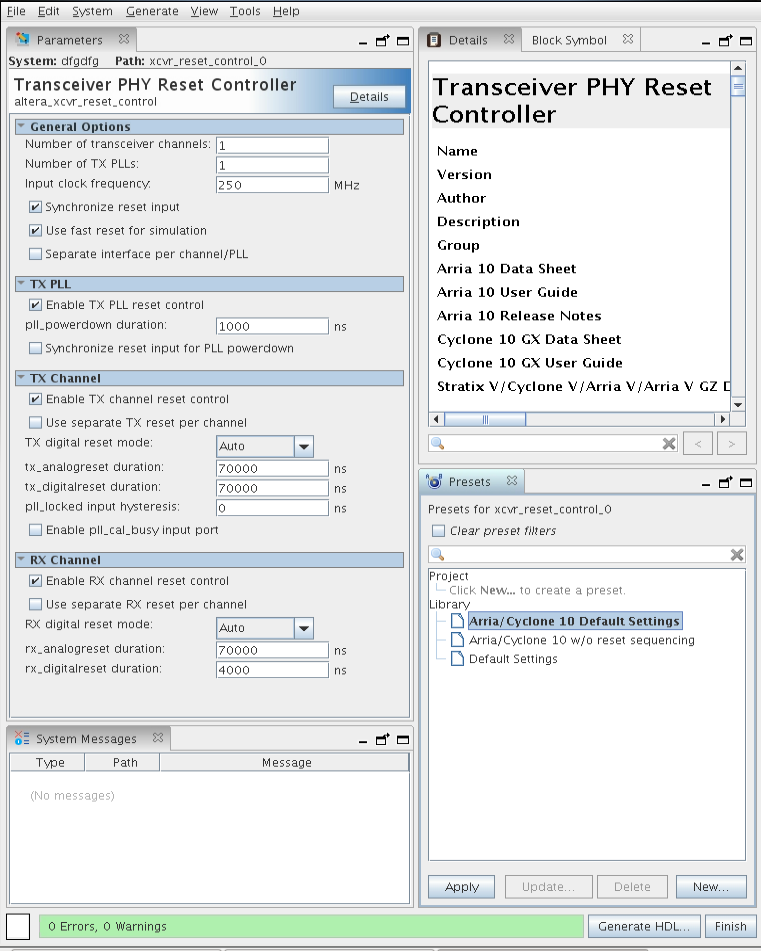Collapse the TX Channel section
Screen dimensions: 761x951
point(21,377)
